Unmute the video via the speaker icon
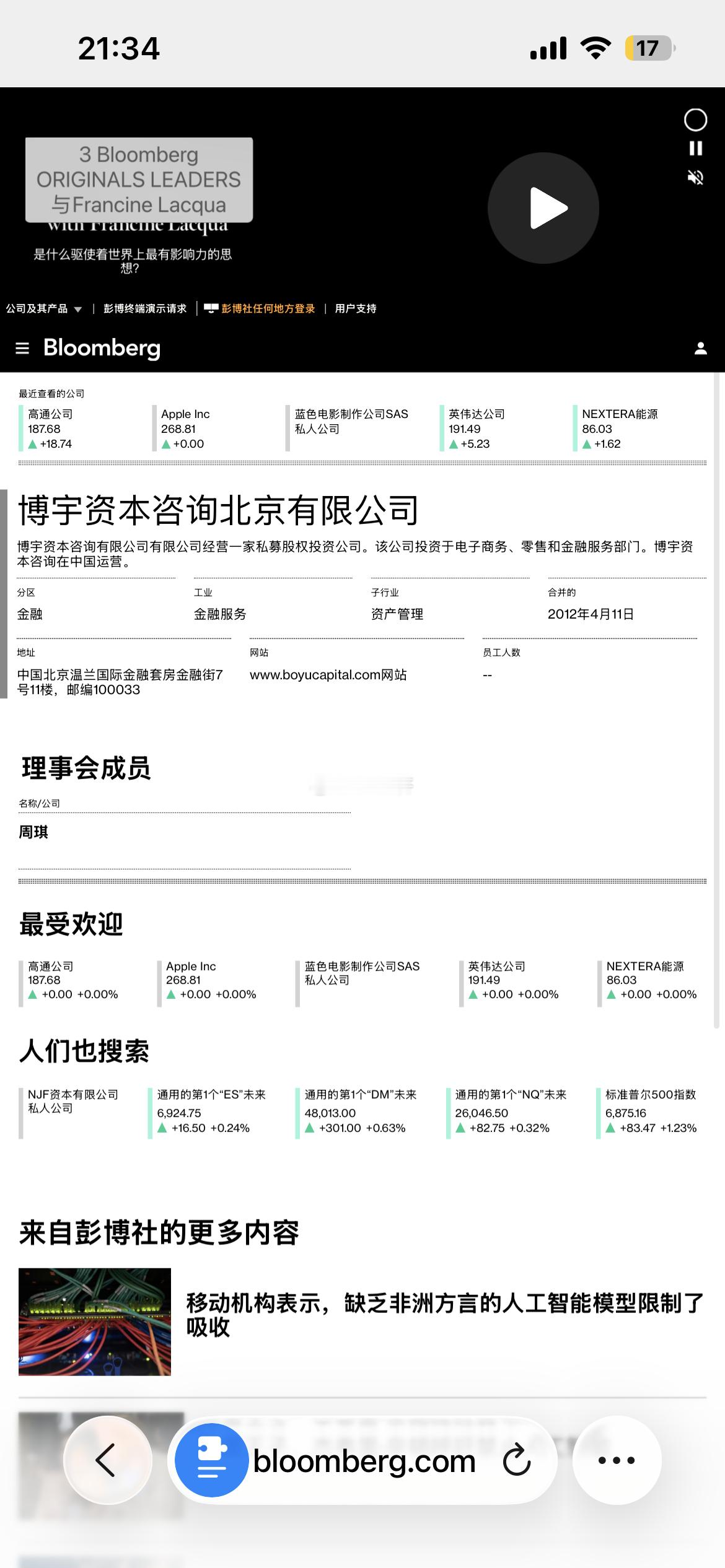The width and height of the screenshot is (725, 1568). [696, 178]
